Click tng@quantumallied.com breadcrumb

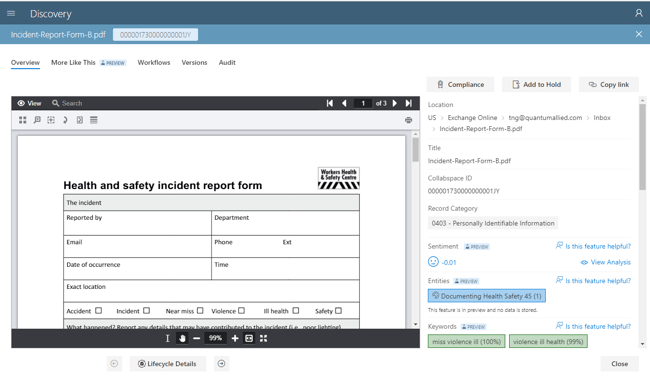pos(545,118)
